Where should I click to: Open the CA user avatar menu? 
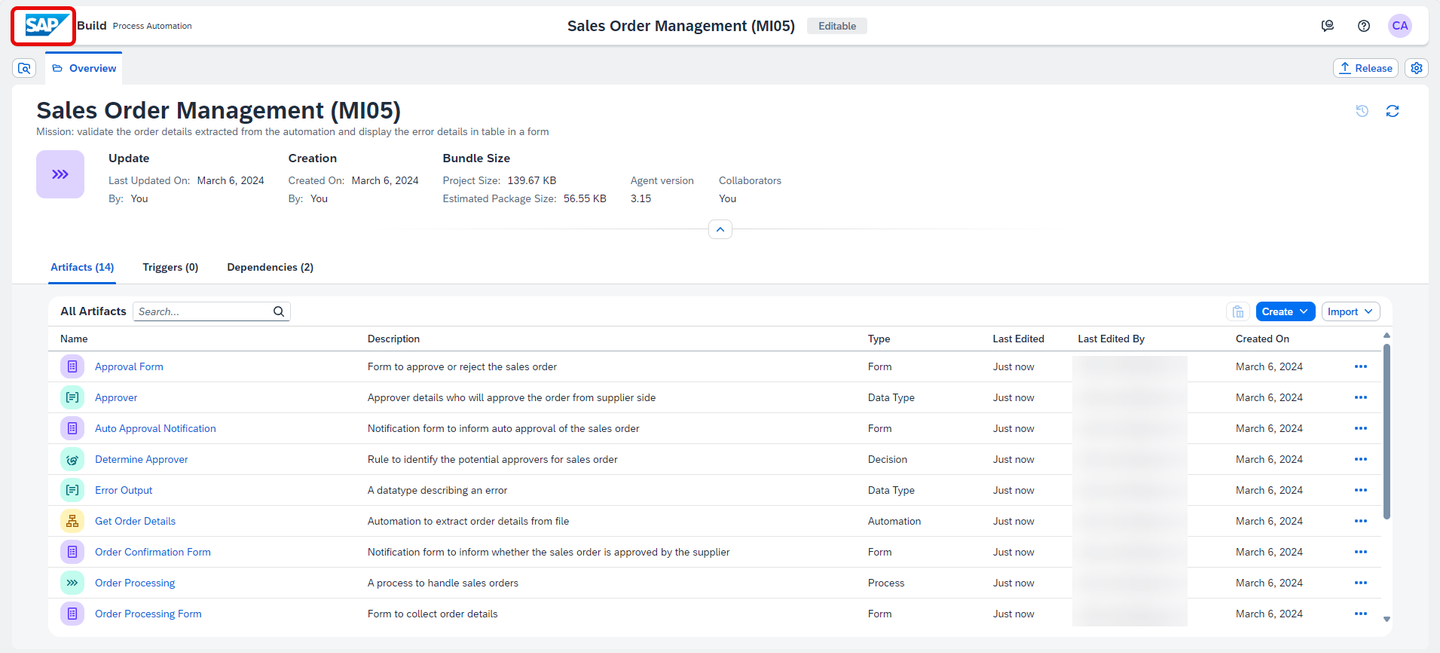pyautogui.click(x=1400, y=26)
